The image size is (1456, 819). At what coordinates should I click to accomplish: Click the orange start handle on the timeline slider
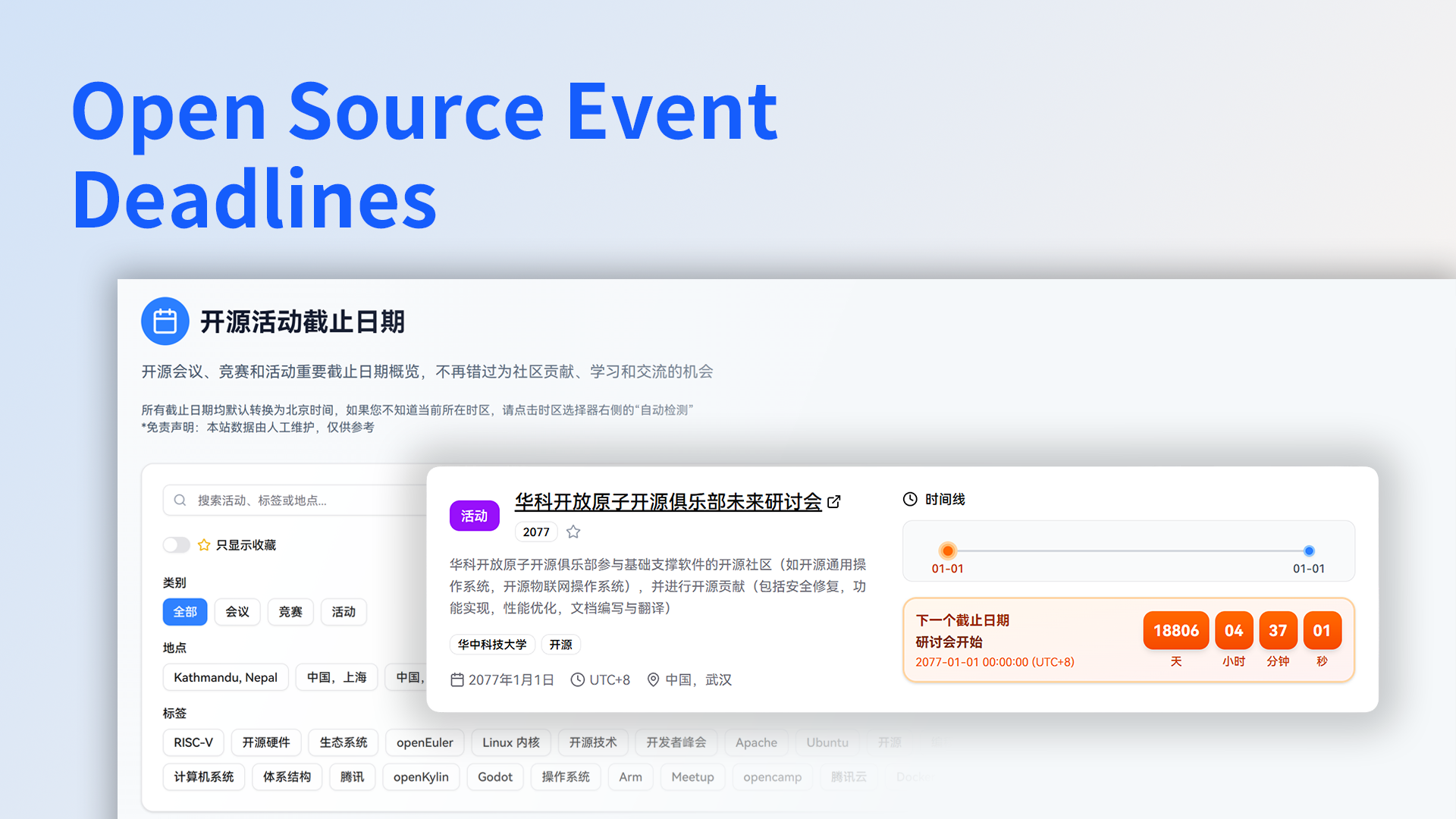click(948, 551)
